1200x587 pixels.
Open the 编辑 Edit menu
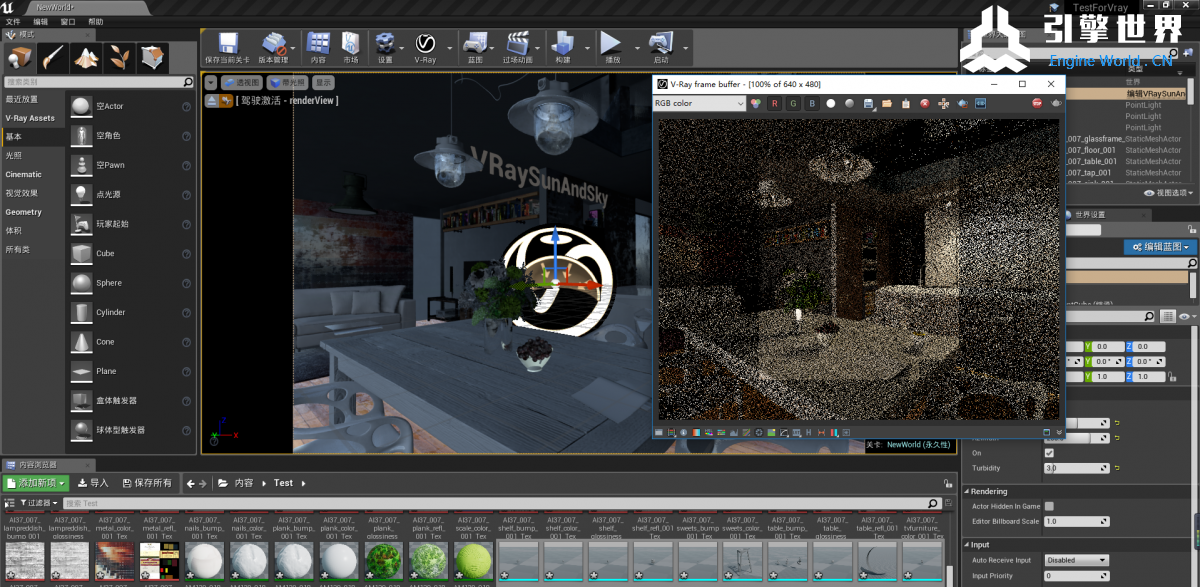(40, 21)
